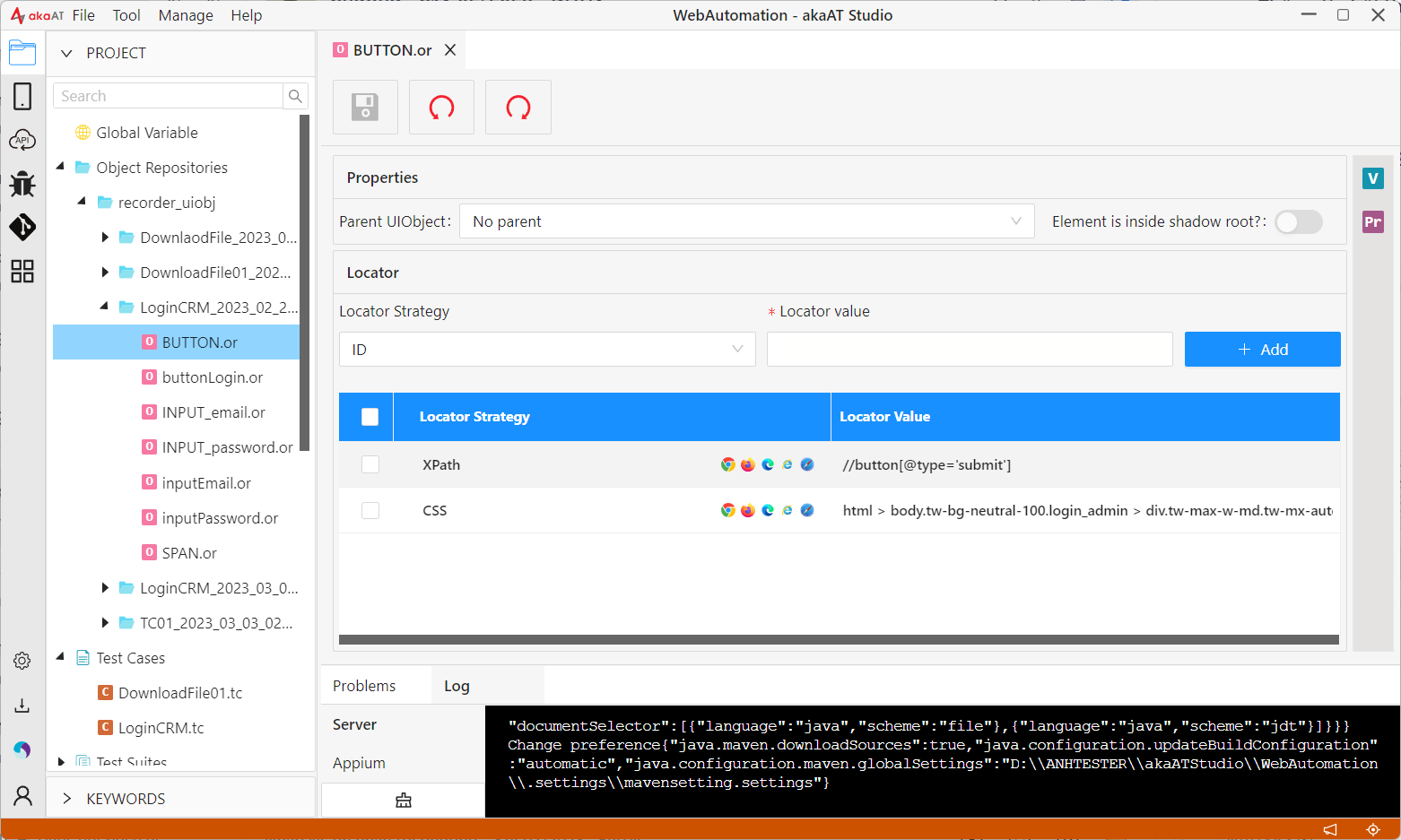Click the purple Pr panel icon

[1372, 221]
